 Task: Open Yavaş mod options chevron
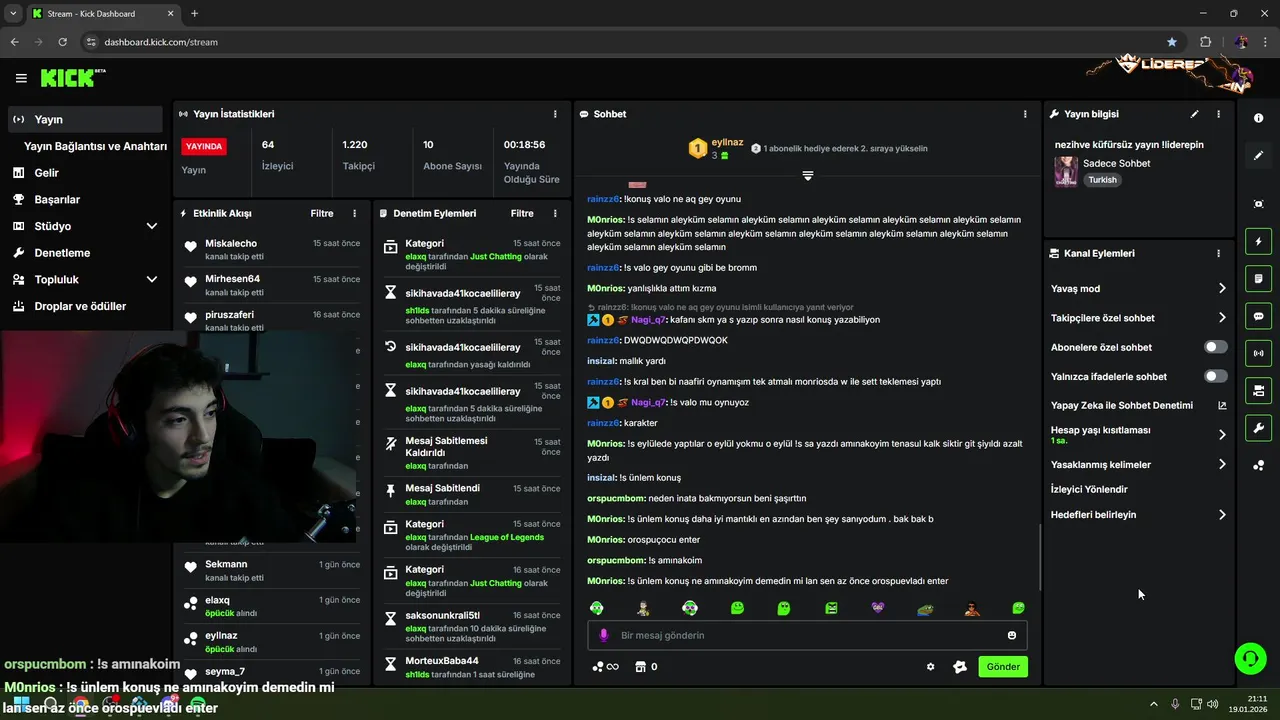point(1222,289)
